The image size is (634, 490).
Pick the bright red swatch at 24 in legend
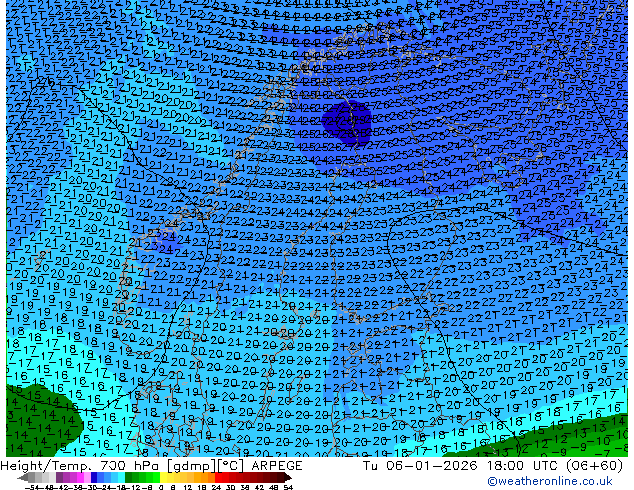pyautogui.click(x=218, y=477)
